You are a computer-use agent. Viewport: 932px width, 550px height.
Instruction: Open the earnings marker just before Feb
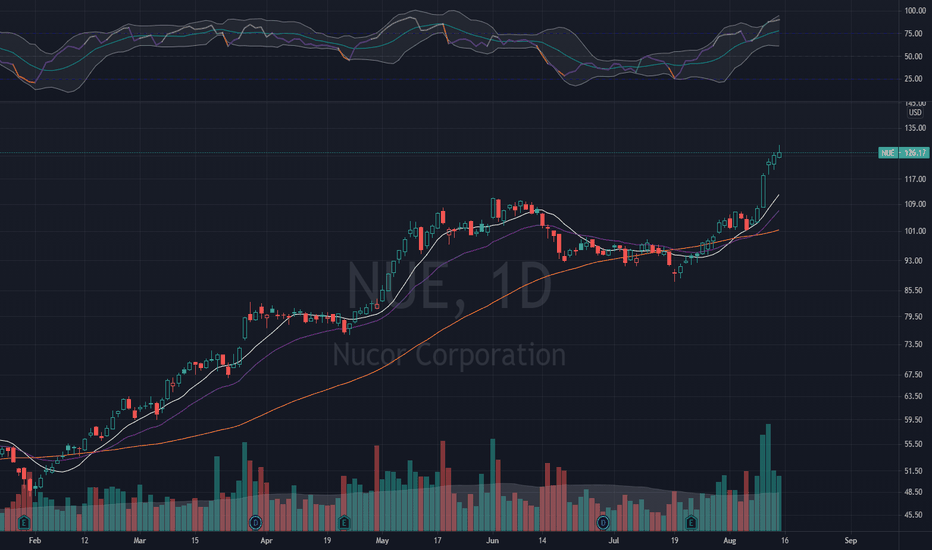click(24, 523)
